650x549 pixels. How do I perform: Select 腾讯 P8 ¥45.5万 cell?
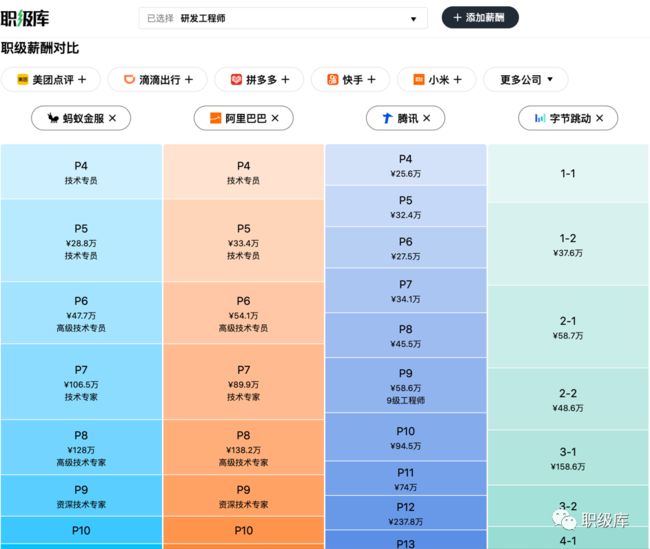pos(406,335)
